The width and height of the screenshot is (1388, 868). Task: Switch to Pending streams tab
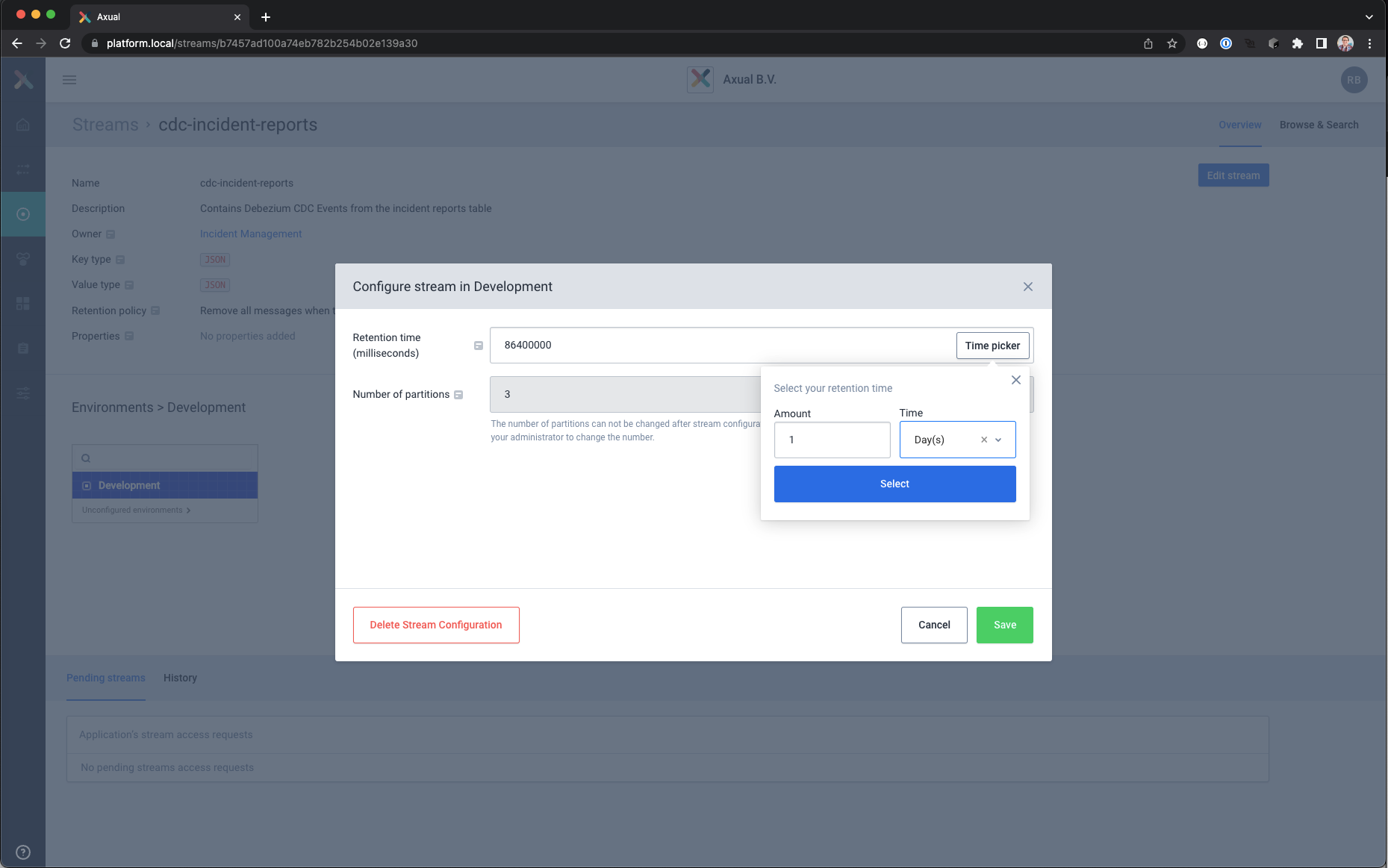(x=106, y=678)
